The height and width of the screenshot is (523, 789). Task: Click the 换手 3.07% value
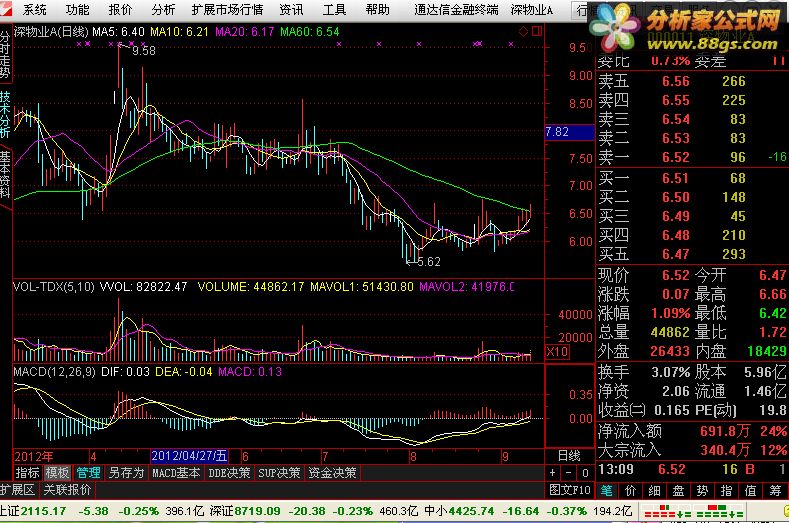click(670, 372)
